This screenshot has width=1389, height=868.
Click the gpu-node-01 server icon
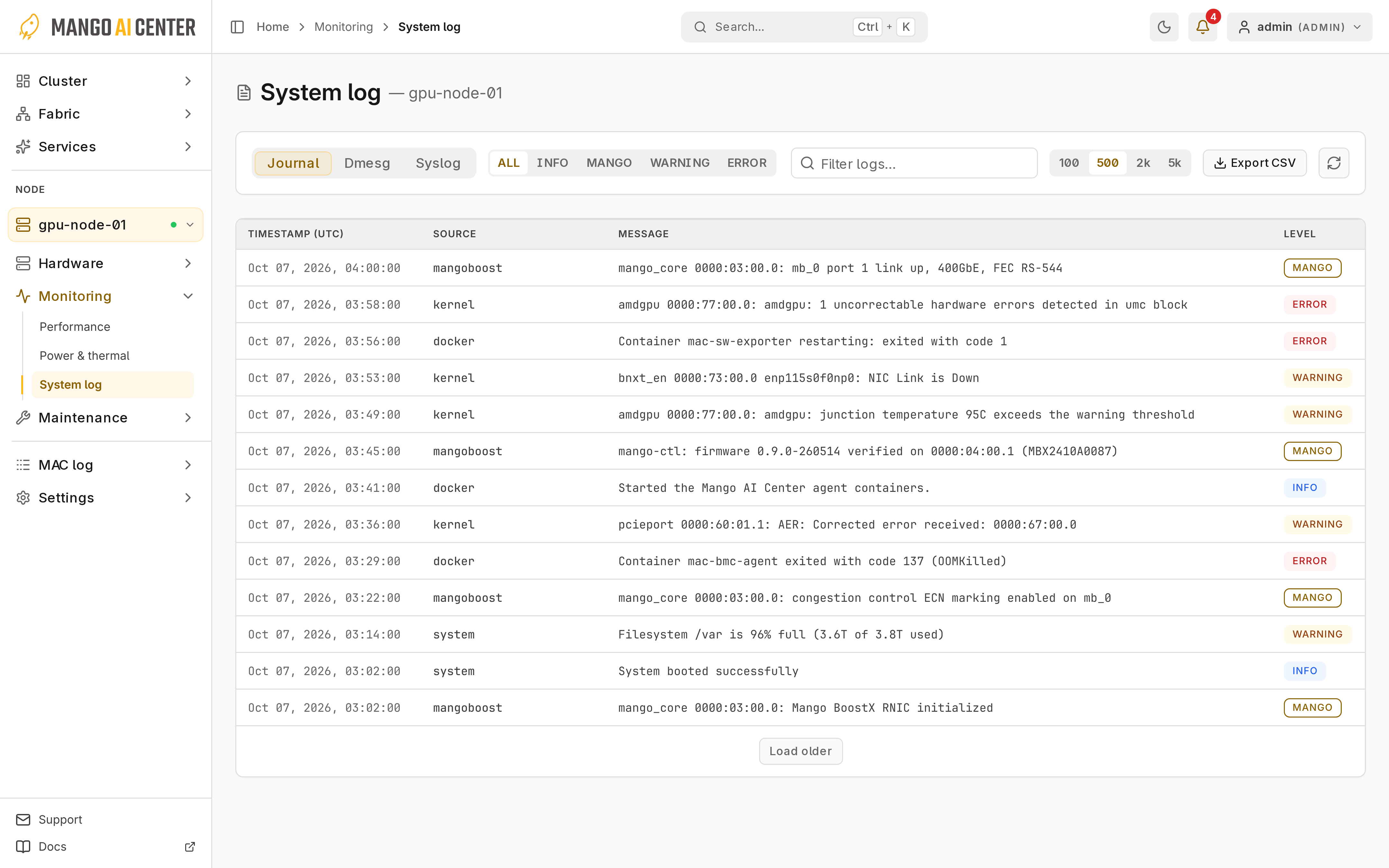23,224
